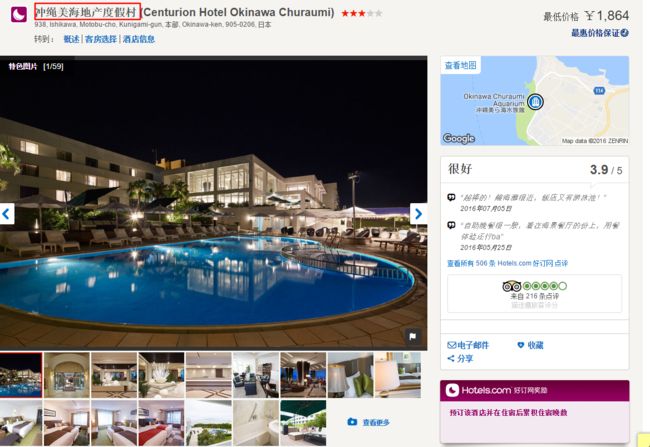The width and height of the screenshot is (650, 447).
Task: Click the TripAdvisor owl logo
Action: 511,286
